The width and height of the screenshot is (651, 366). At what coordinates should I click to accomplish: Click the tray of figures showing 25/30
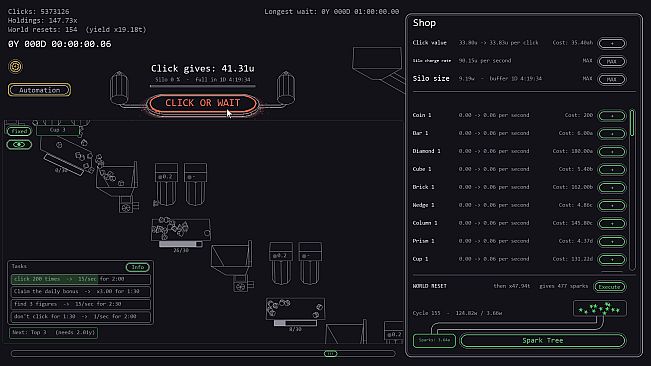[181, 229]
